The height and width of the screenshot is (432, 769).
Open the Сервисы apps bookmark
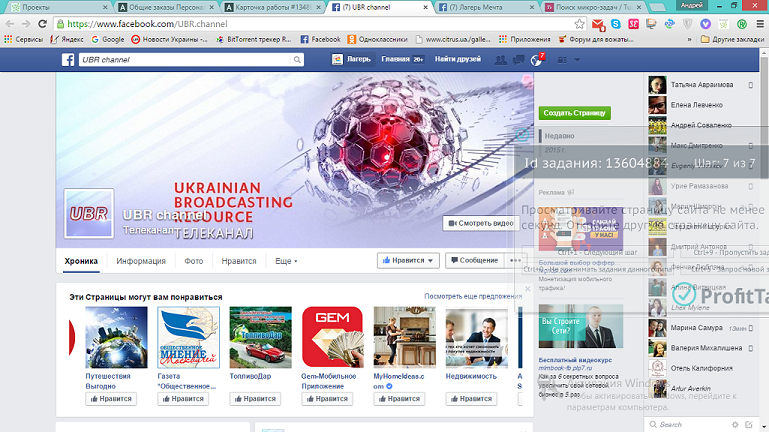[x=24, y=39]
